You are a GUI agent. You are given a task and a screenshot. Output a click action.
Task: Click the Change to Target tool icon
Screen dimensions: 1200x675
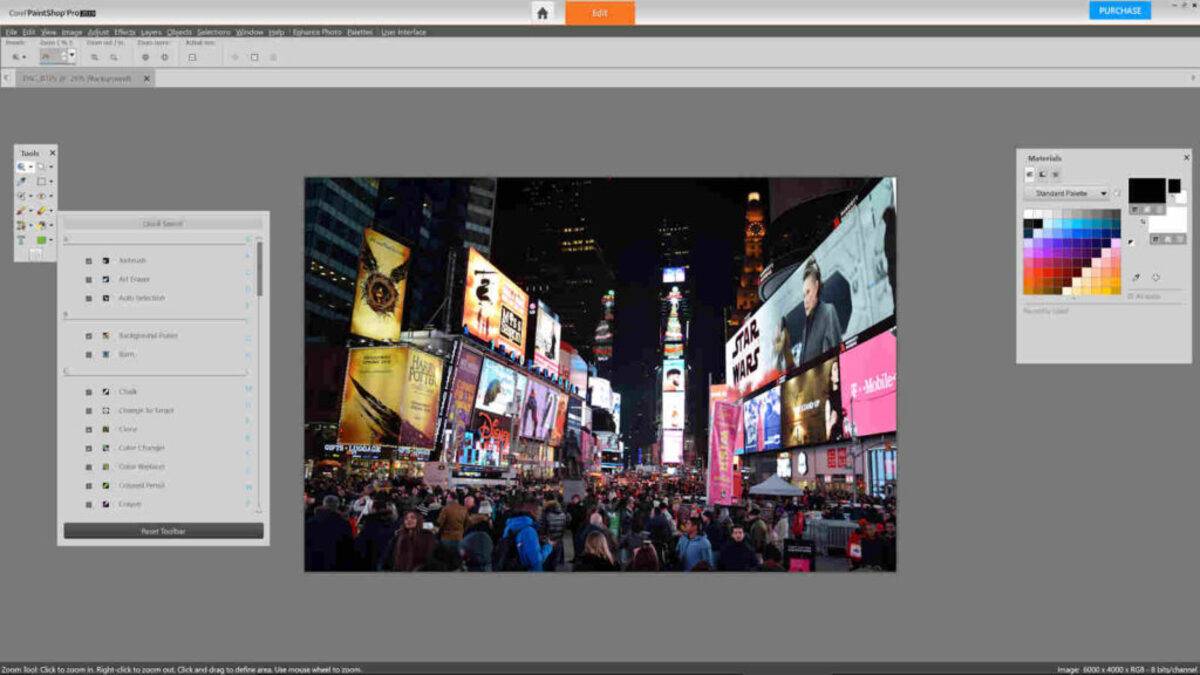(106, 410)
